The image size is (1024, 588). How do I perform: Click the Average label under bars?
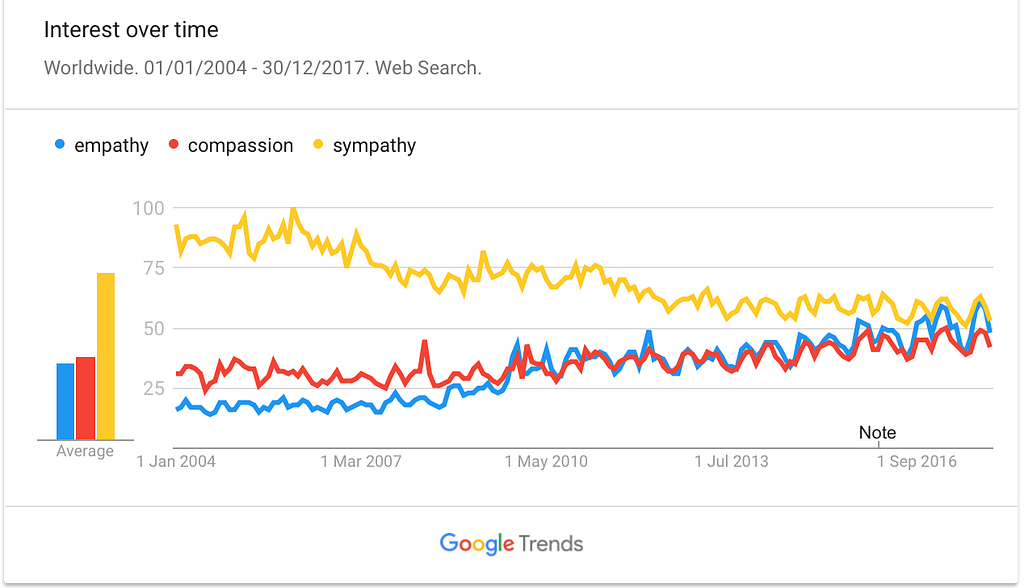(x=85, y=451)
